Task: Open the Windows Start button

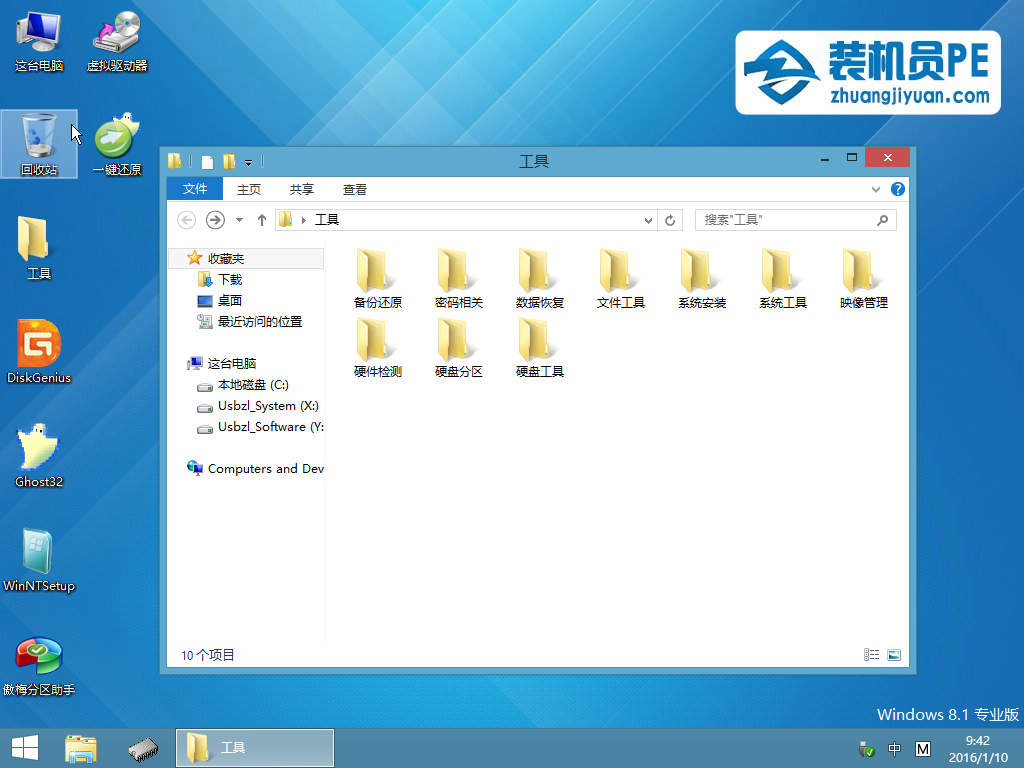Action: tap(25, 748)
